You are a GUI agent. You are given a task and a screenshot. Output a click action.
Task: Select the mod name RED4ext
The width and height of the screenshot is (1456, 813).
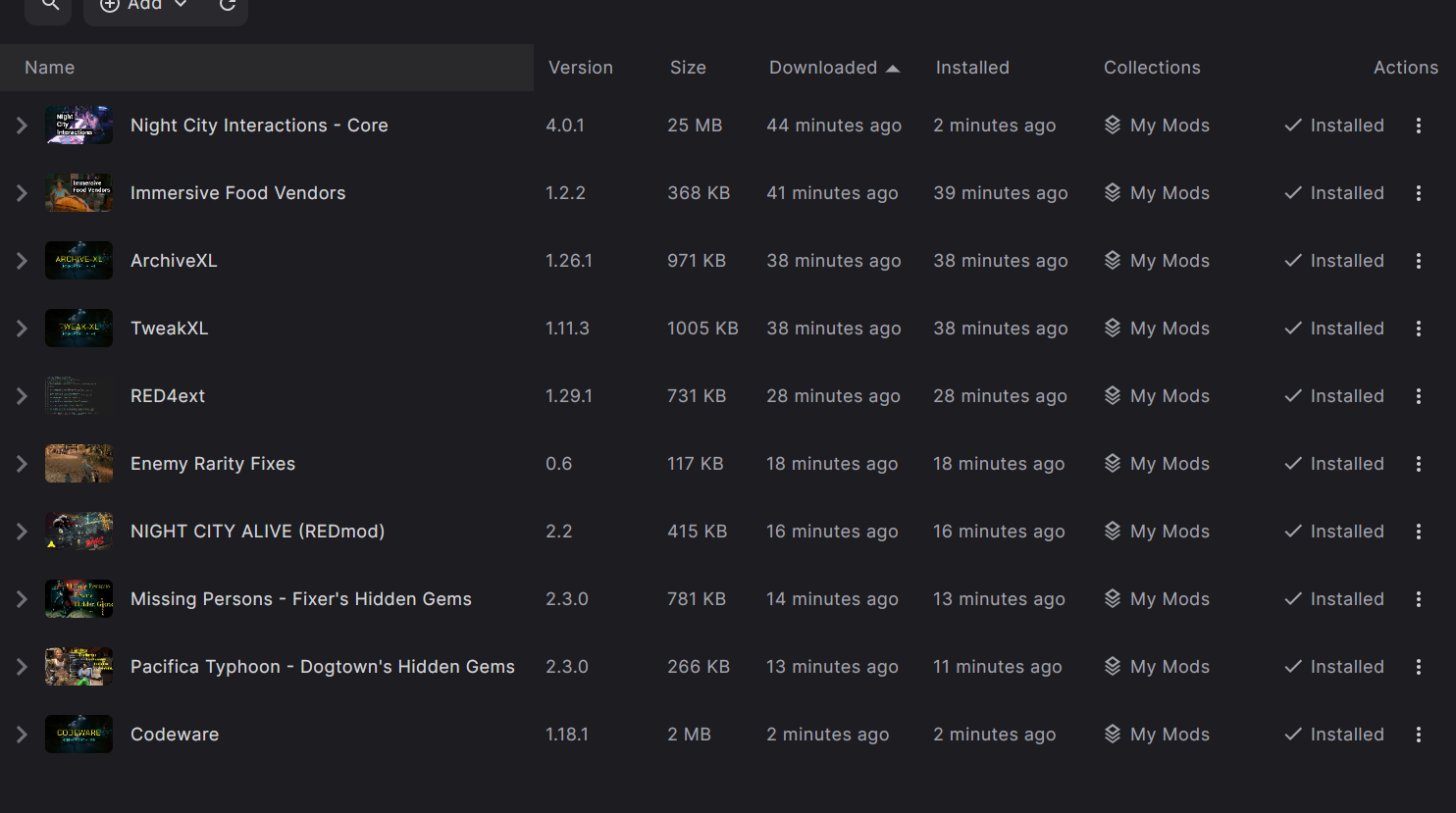[x=168, y=396]
